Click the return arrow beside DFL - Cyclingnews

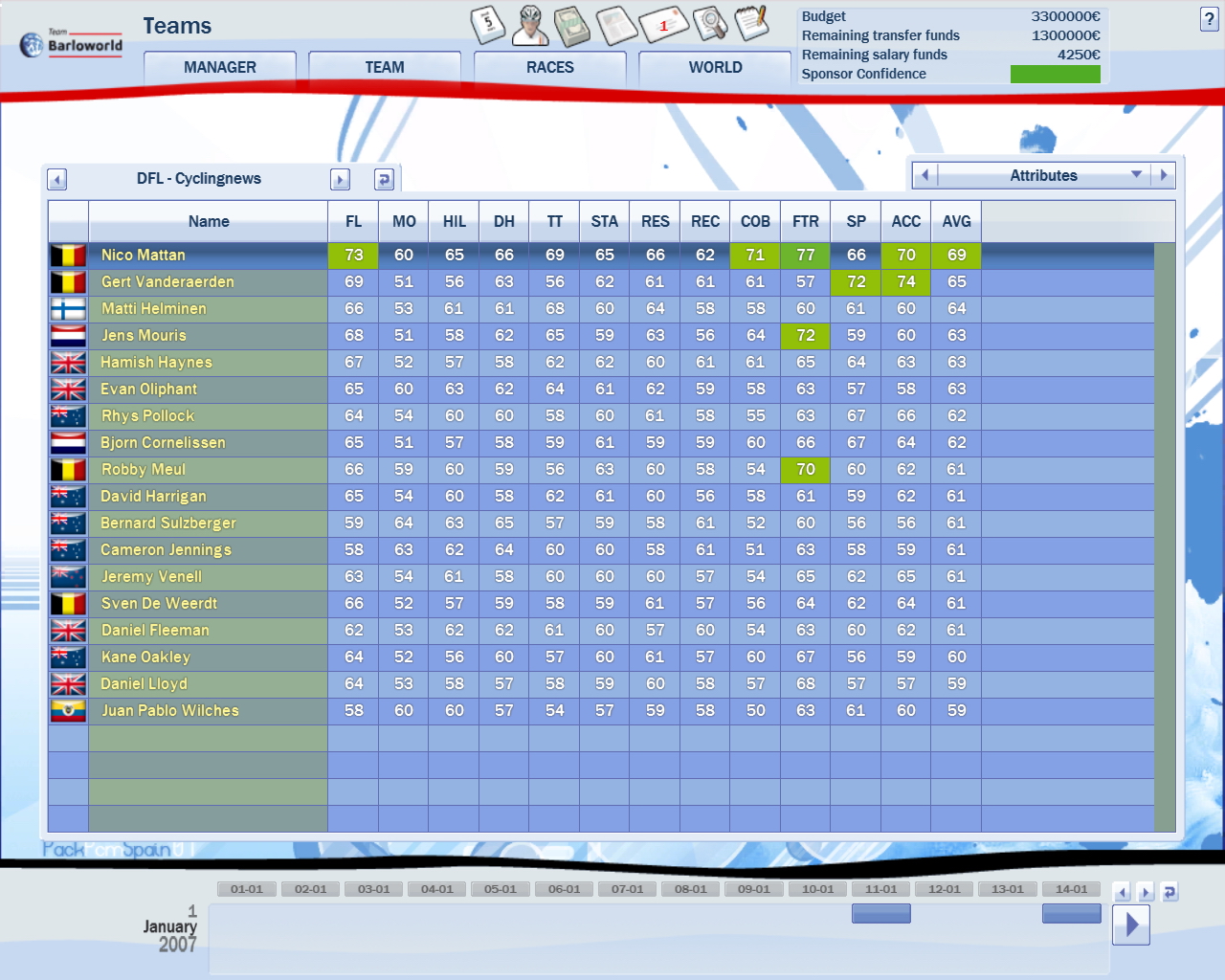[384, 179]
